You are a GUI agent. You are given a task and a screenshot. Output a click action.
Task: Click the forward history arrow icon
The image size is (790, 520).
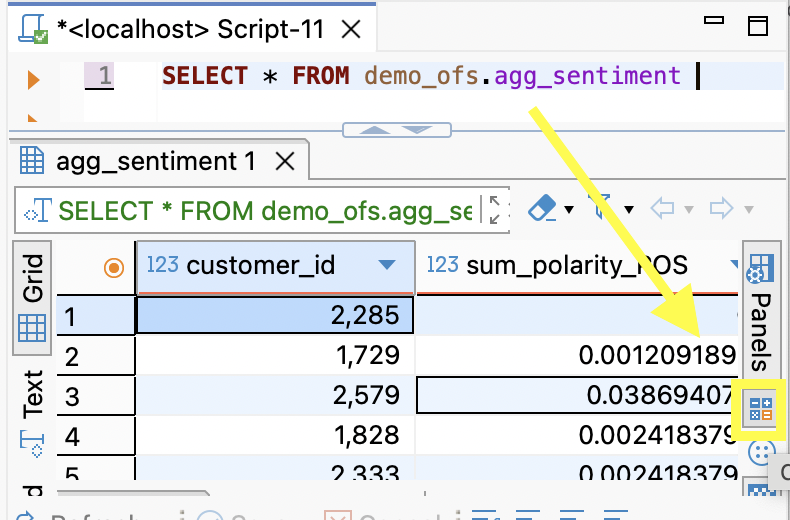point(721,208)
